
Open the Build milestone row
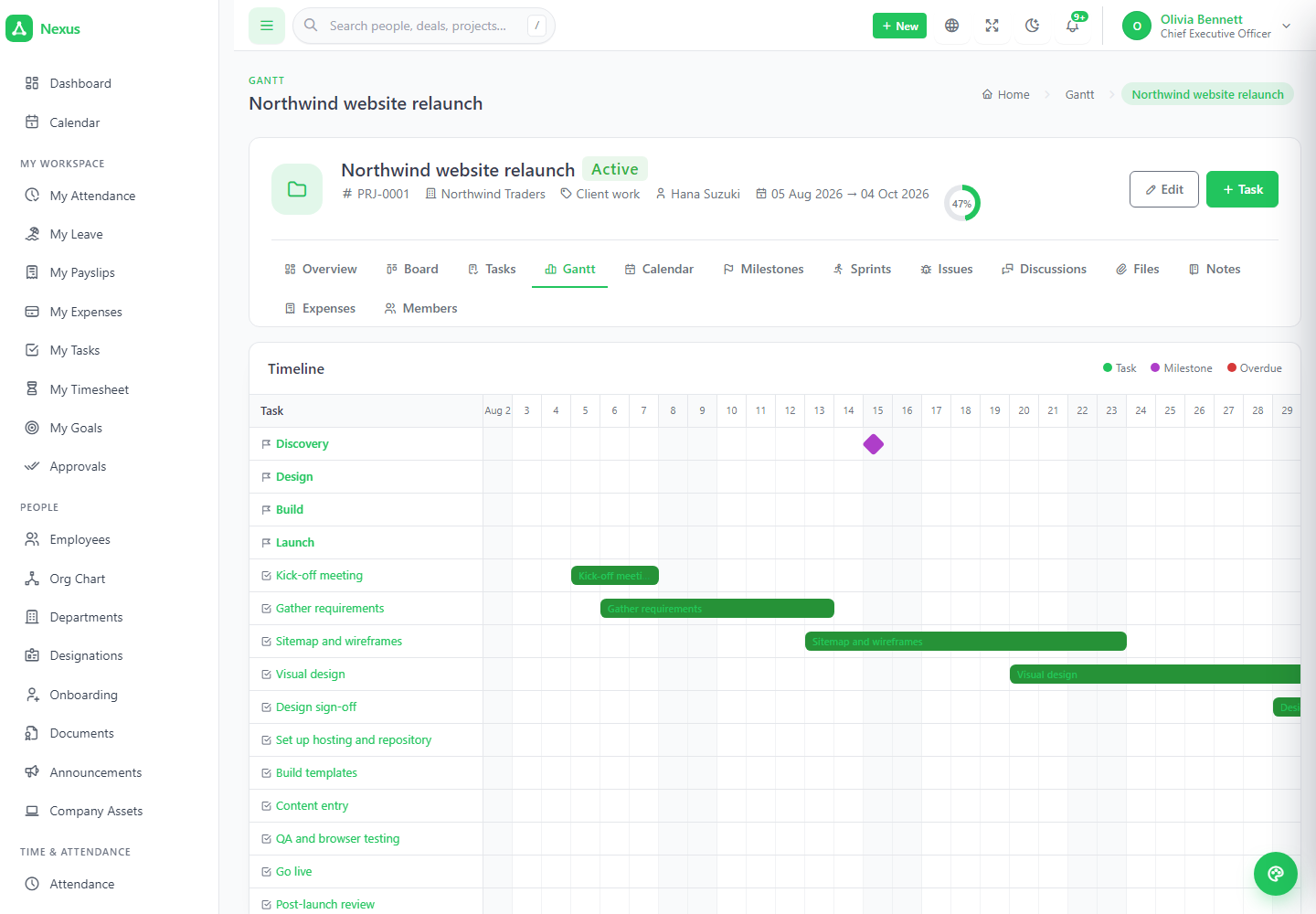pyautogui.click(x=289, y=510)
